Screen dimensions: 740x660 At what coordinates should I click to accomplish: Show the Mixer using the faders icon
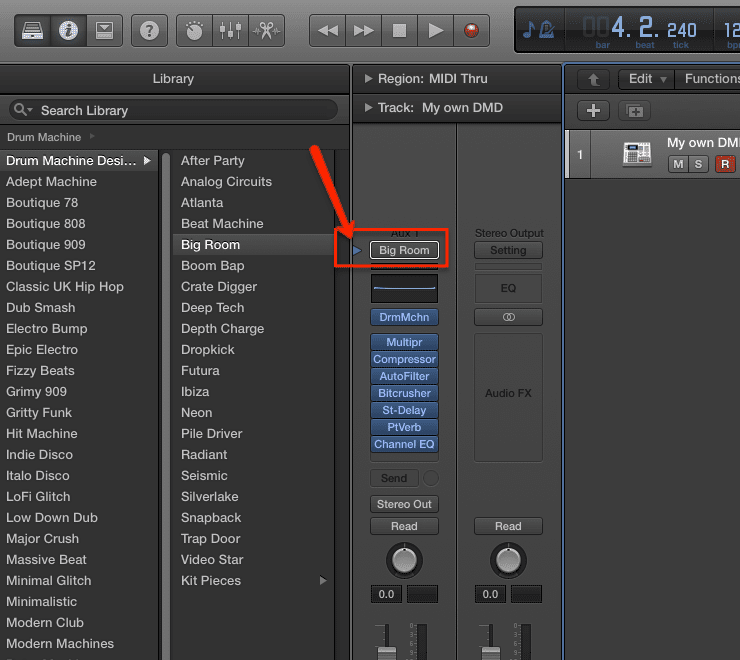tap(231, 30)
